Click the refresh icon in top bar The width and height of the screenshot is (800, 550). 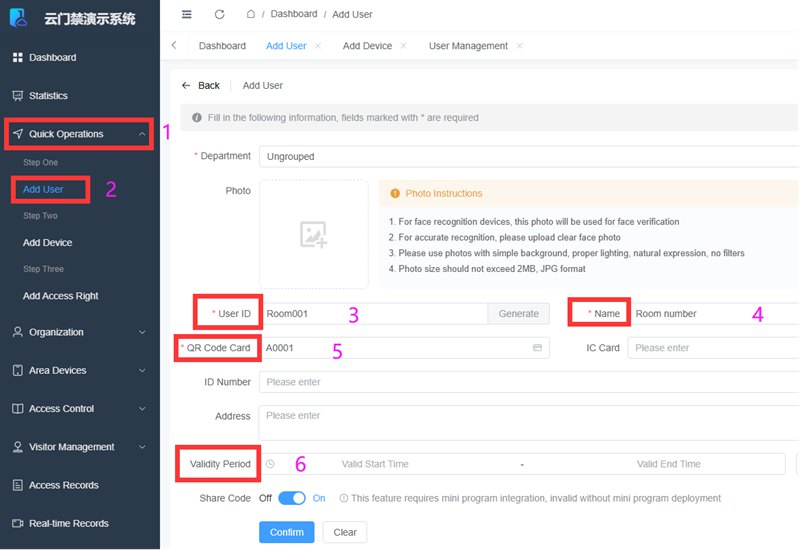[219, 15]
